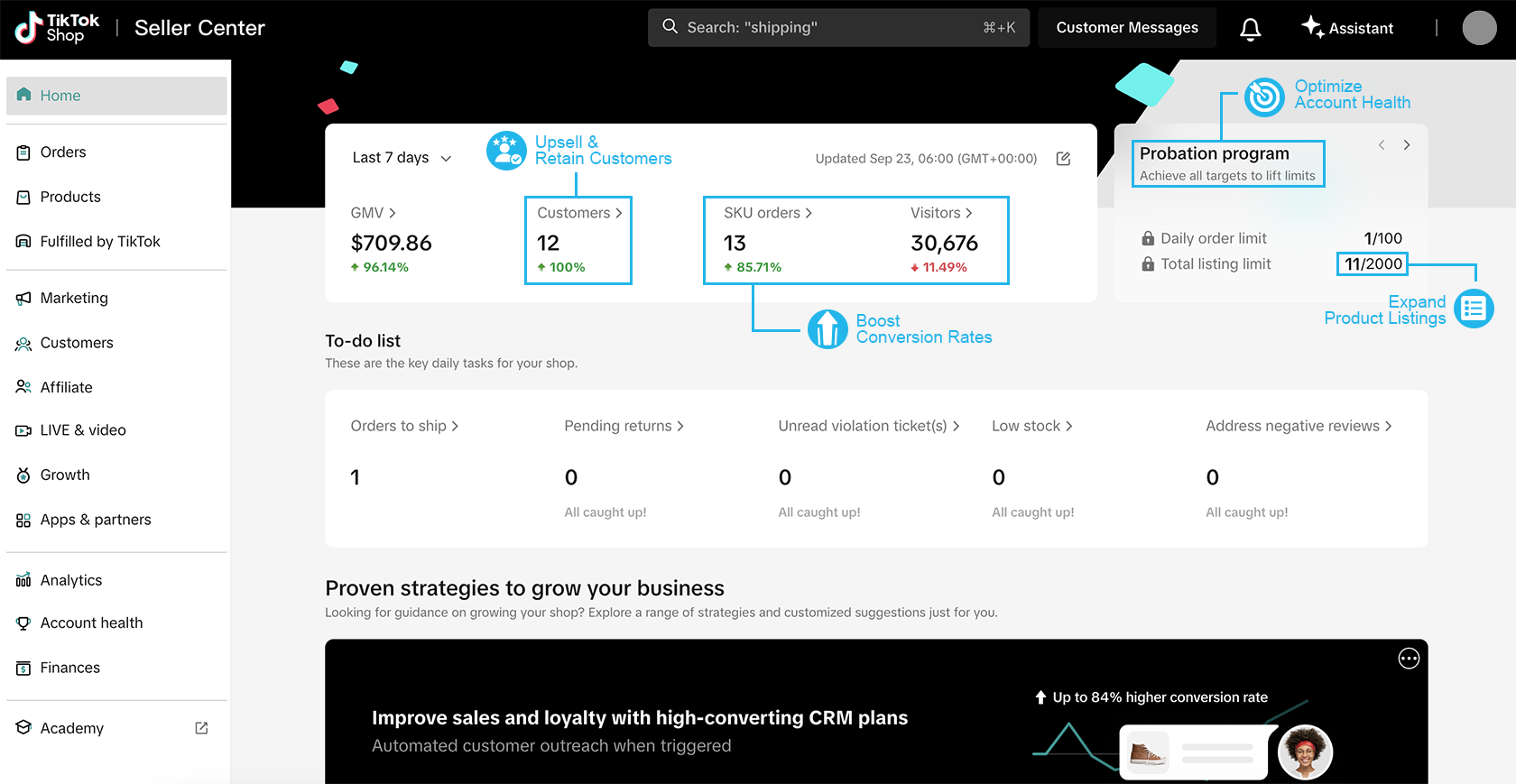The width and height of the screenshot is (1516, 784).
Task: Open the Account health sidebar item
Action: (x=91, y=623)
